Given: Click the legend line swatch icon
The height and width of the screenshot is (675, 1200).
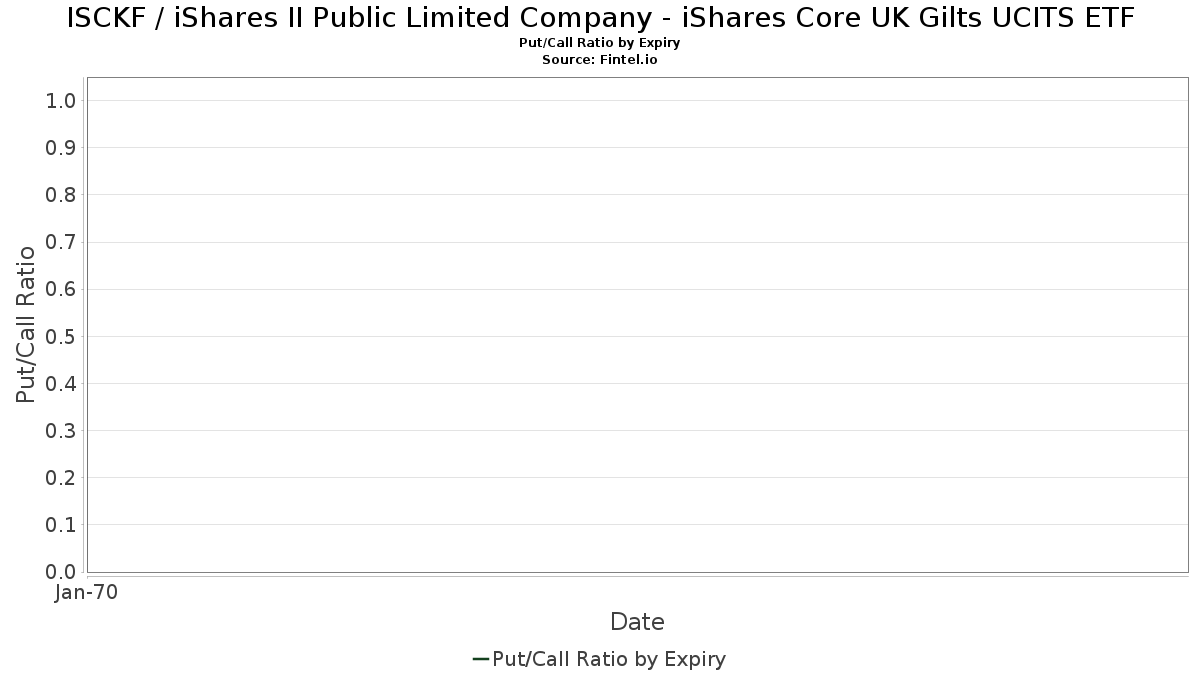Looking at the screenshot, I should click(480, 659).
